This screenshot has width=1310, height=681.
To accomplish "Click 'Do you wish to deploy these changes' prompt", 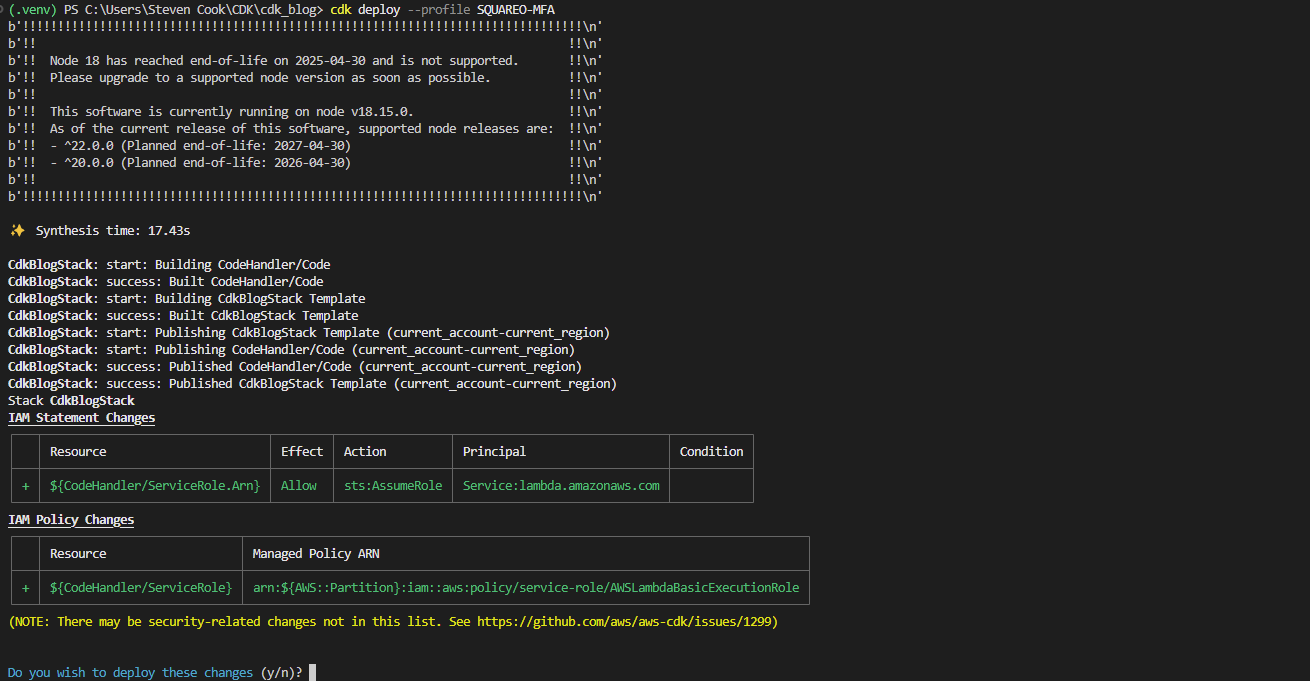I will pos(130,673).
